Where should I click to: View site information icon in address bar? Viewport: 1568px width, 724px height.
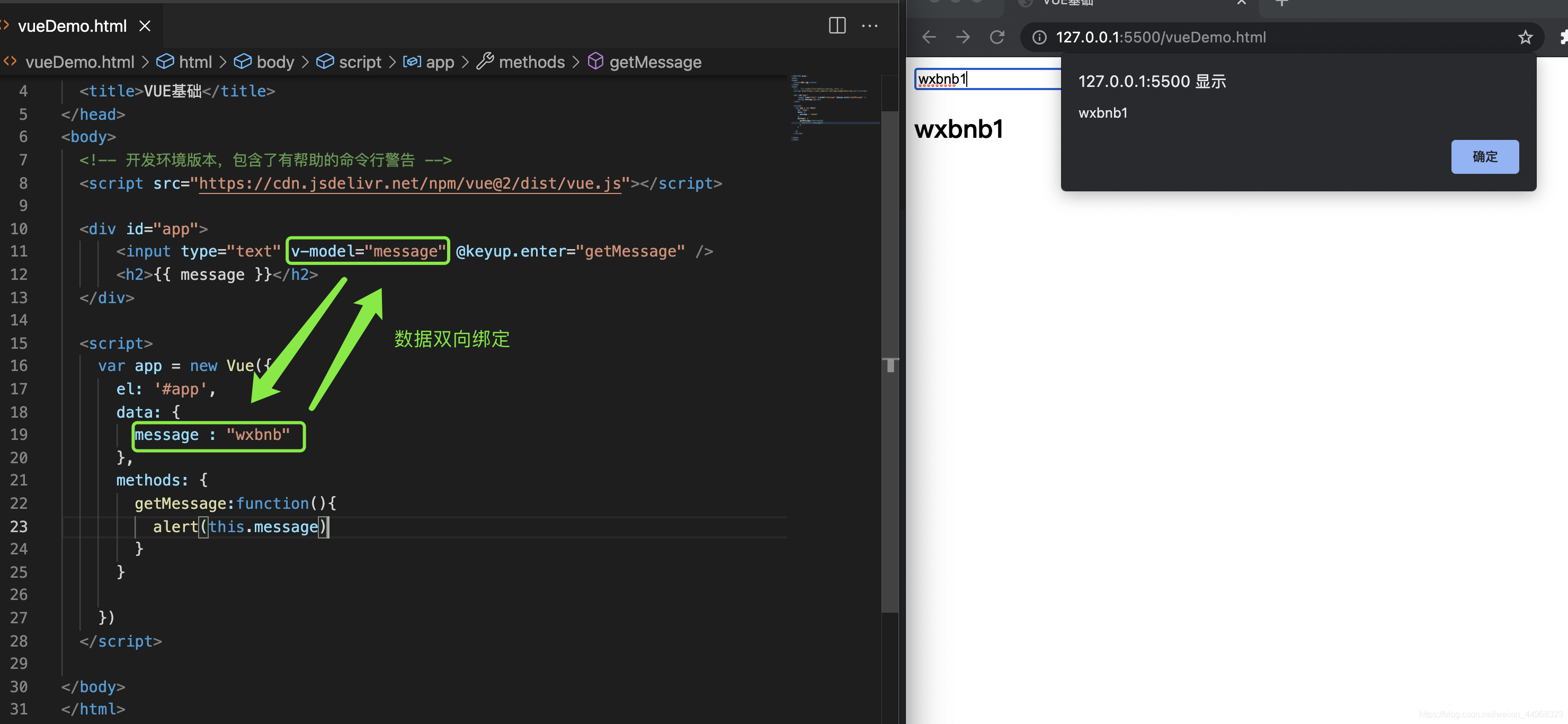tap(1039, 37)
